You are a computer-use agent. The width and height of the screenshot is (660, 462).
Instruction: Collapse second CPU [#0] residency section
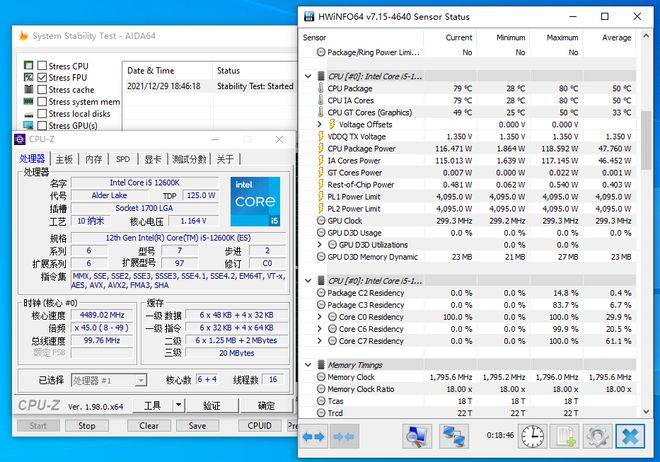(308, 281)
